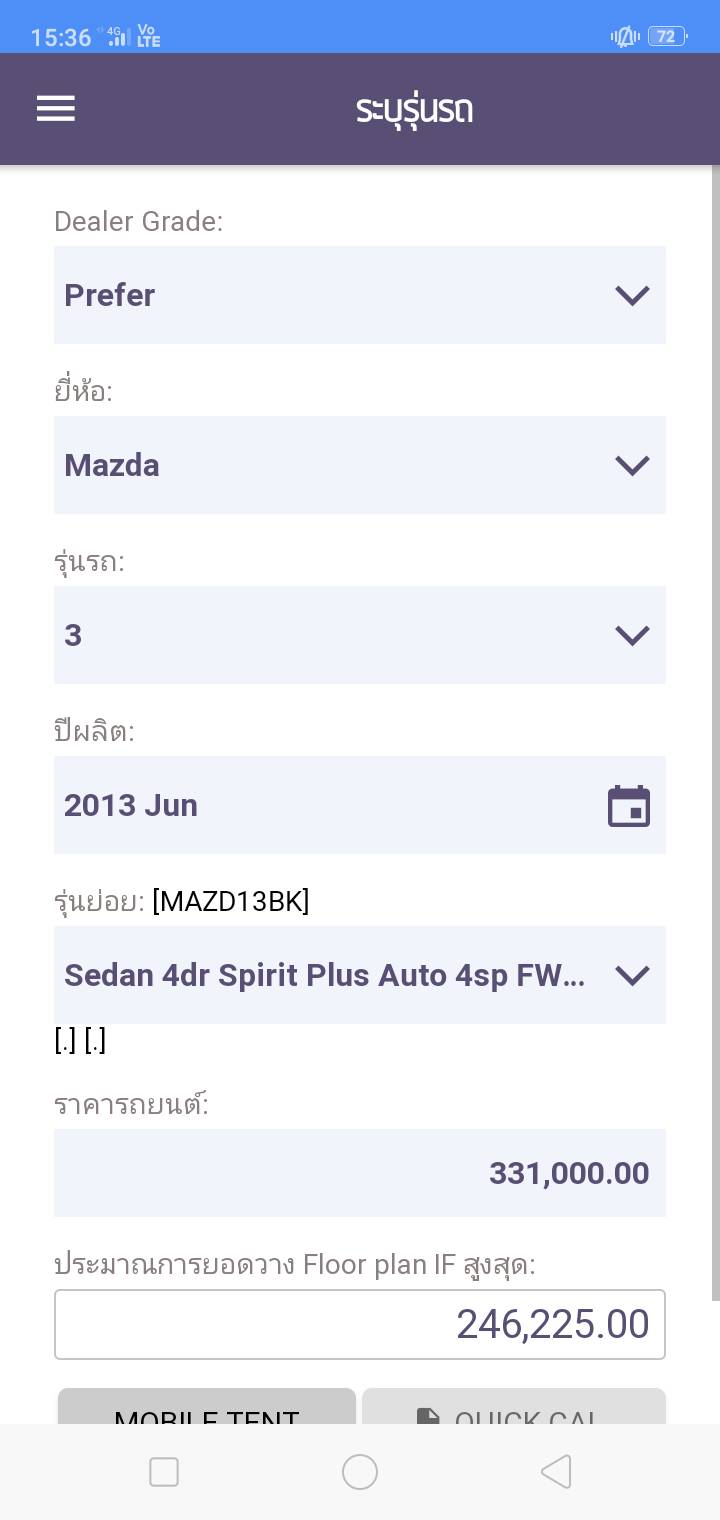Tap the car price field 331,000.00
Viewport: 720px width, 1520px height.
click(360, 1173)
